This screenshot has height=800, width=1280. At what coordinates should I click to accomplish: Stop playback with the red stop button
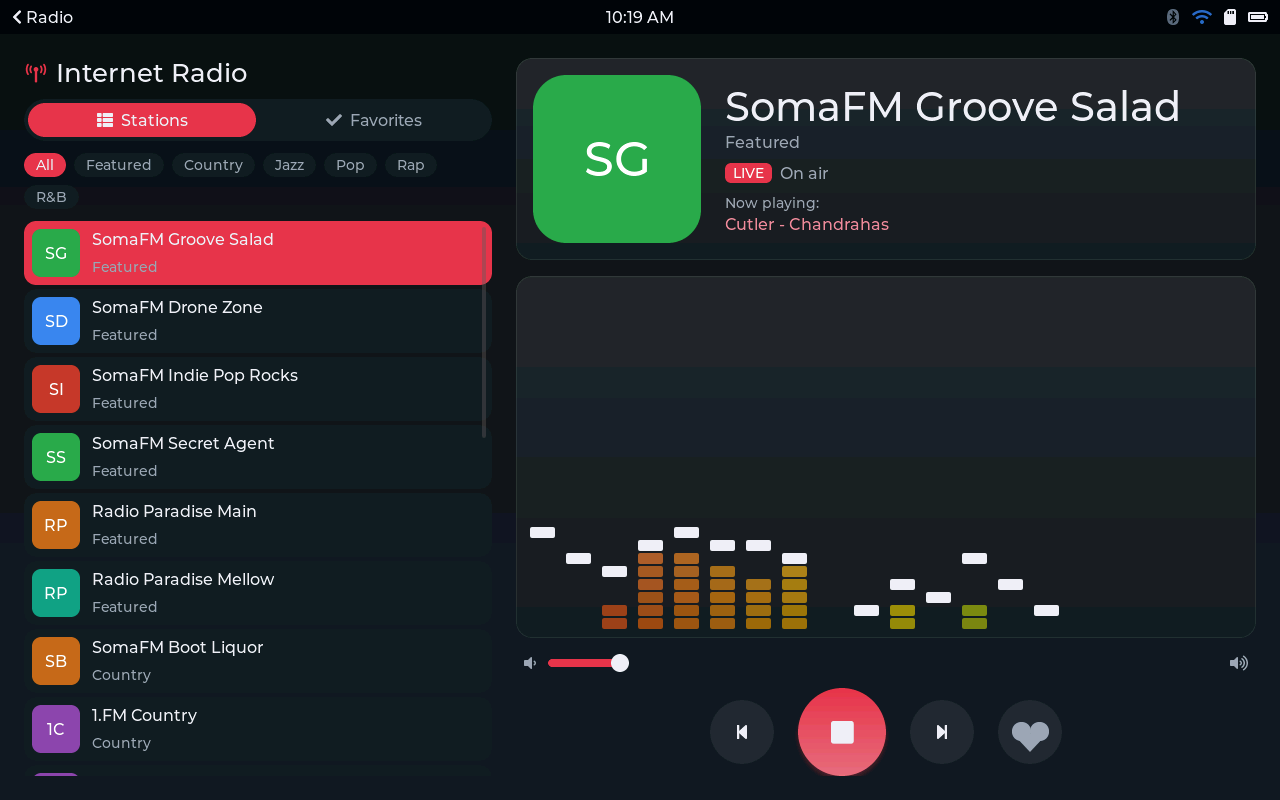(842, 732)
